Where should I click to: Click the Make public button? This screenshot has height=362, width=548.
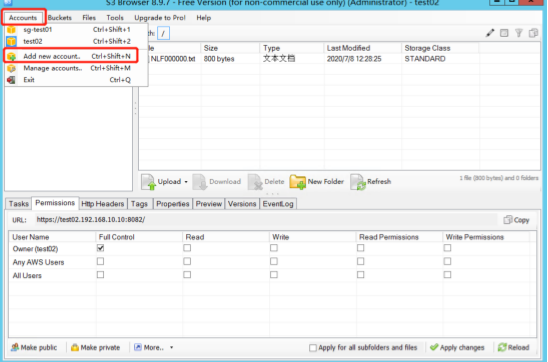point(34,348)
